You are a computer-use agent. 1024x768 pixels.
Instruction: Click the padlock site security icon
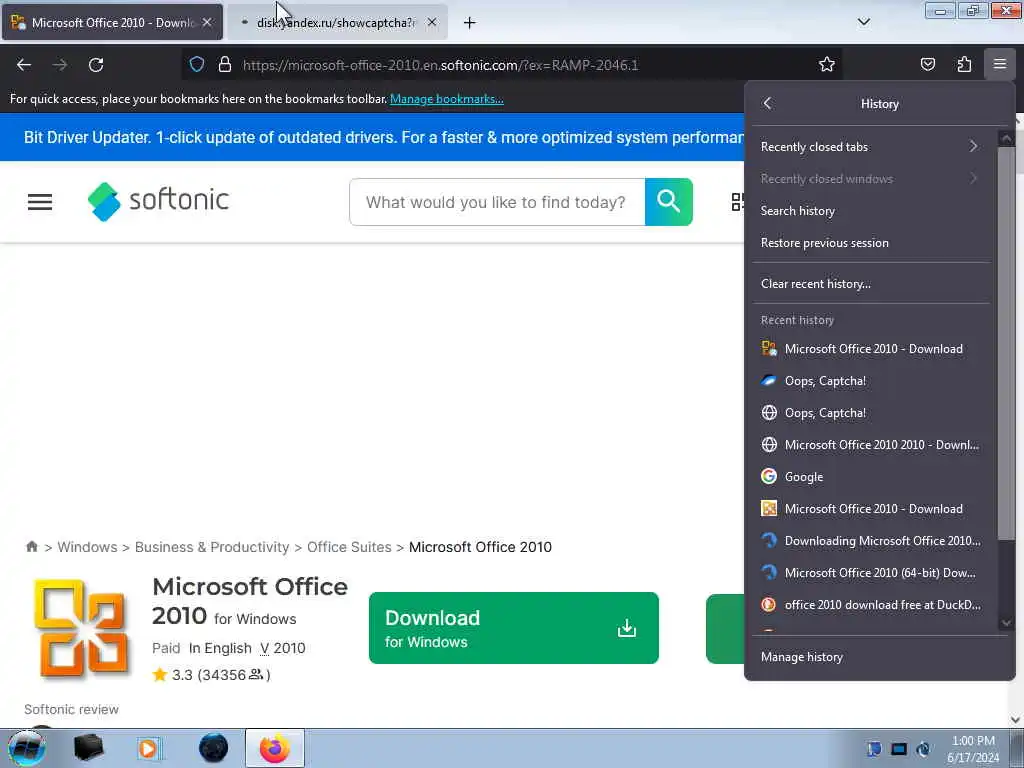coord(225,64)
